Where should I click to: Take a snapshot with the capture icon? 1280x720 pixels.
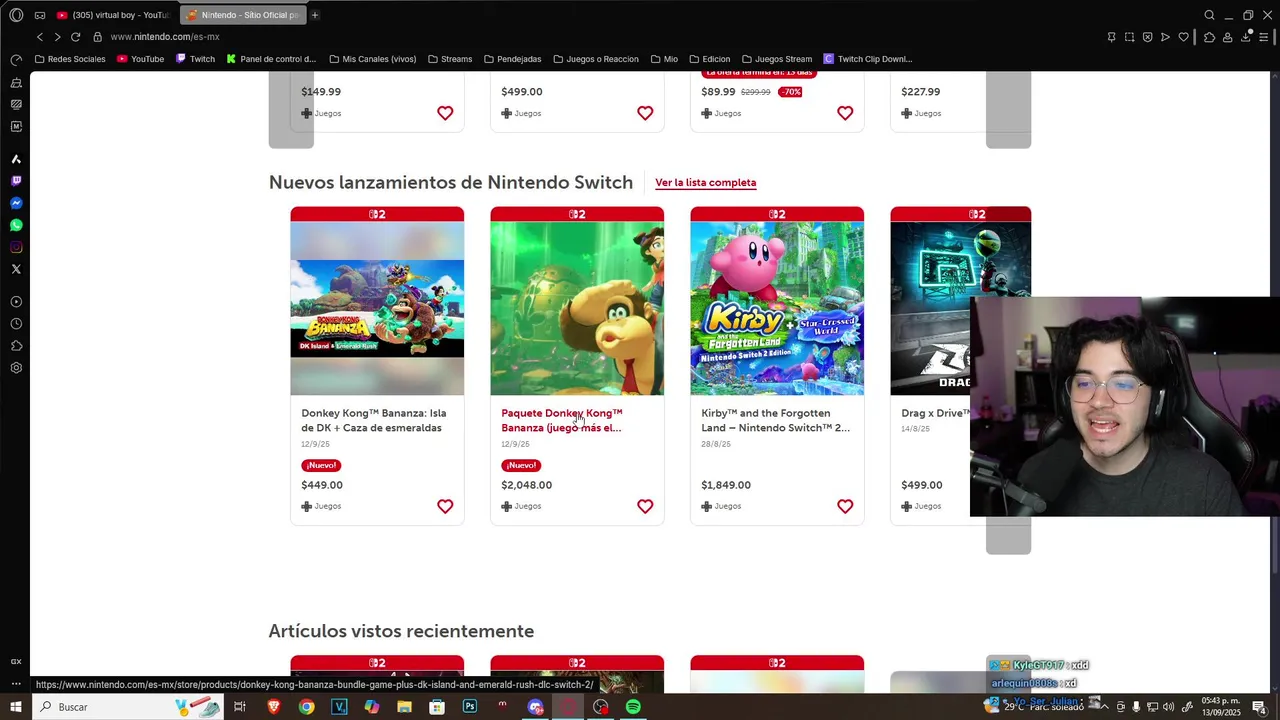click(1129, 37)
